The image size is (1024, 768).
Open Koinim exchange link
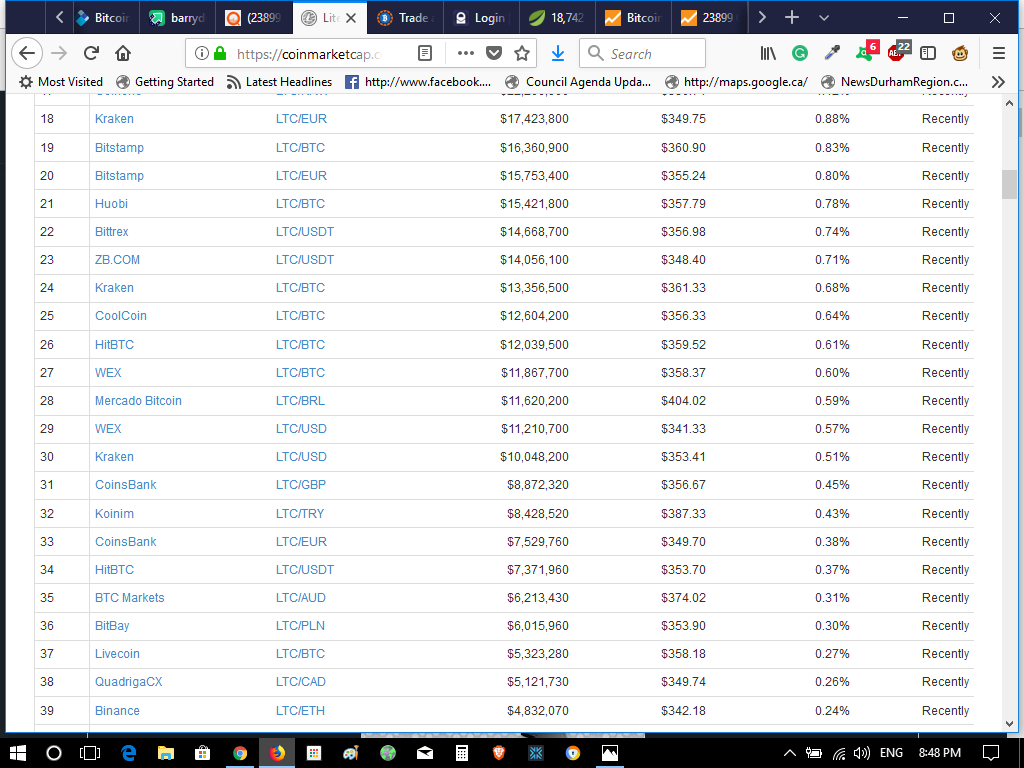114,514
